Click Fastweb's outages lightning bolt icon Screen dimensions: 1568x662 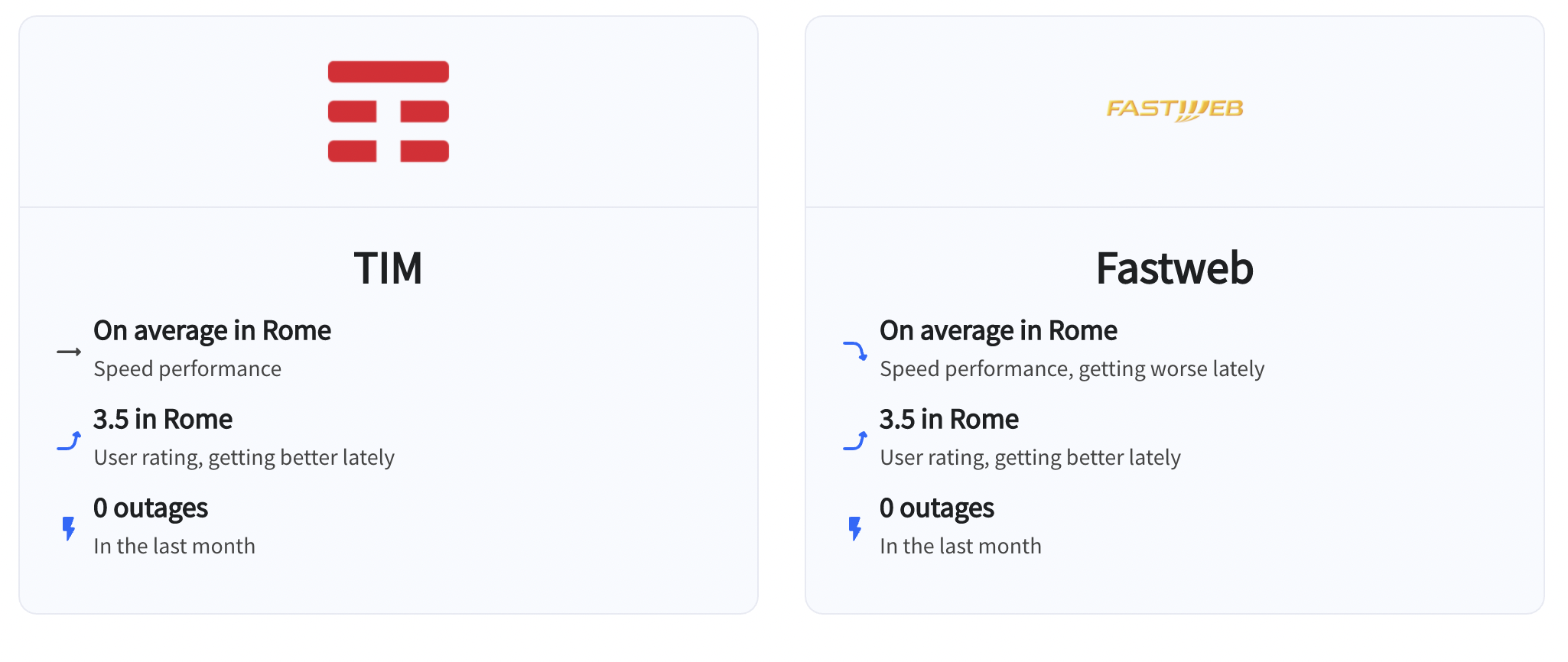click(x=855, y=528)
